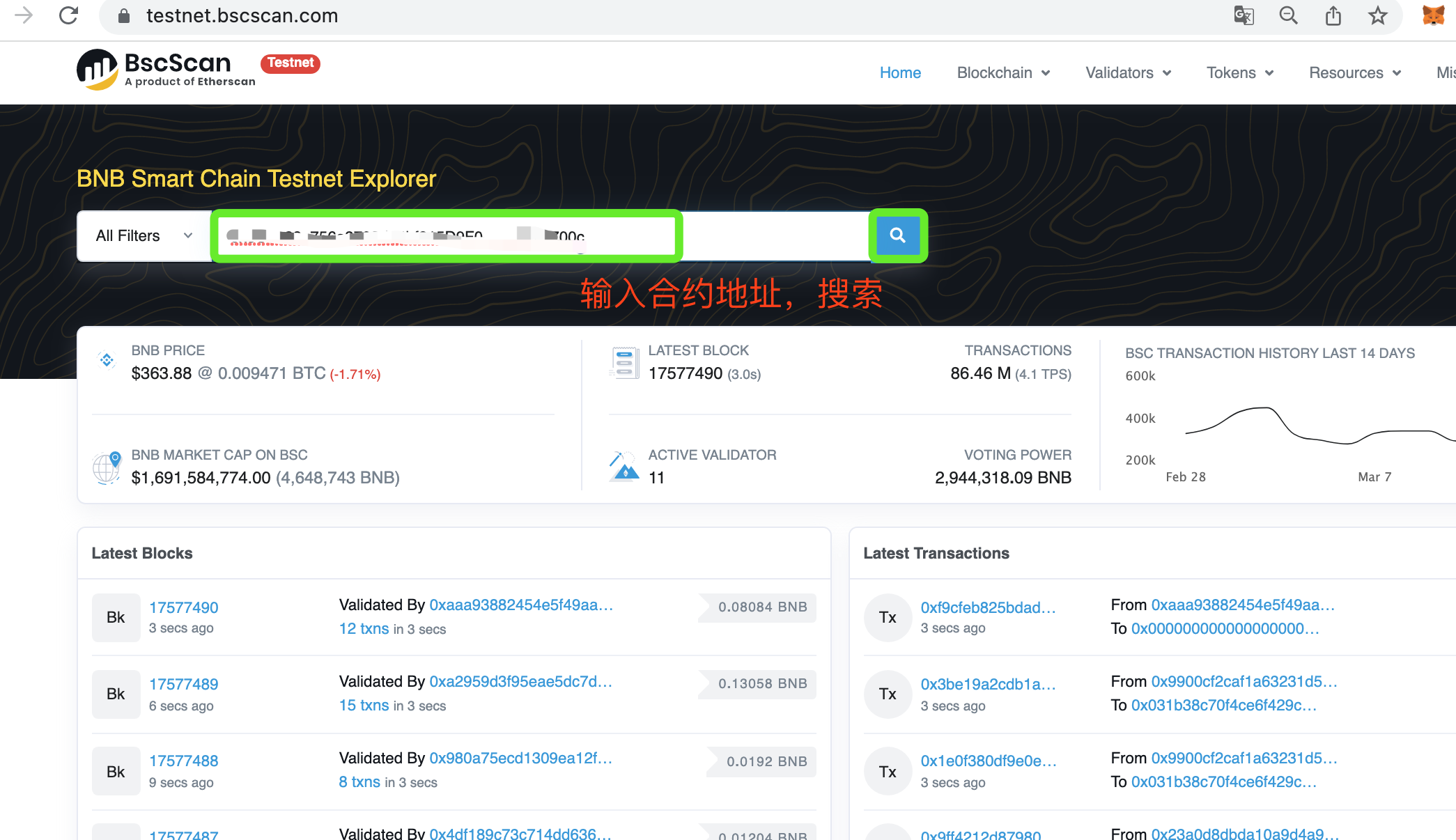The width and height of the screenshot is (1456, 840).
Task: Click the Bk icon for block 17577488
Action: pos(116,772)
